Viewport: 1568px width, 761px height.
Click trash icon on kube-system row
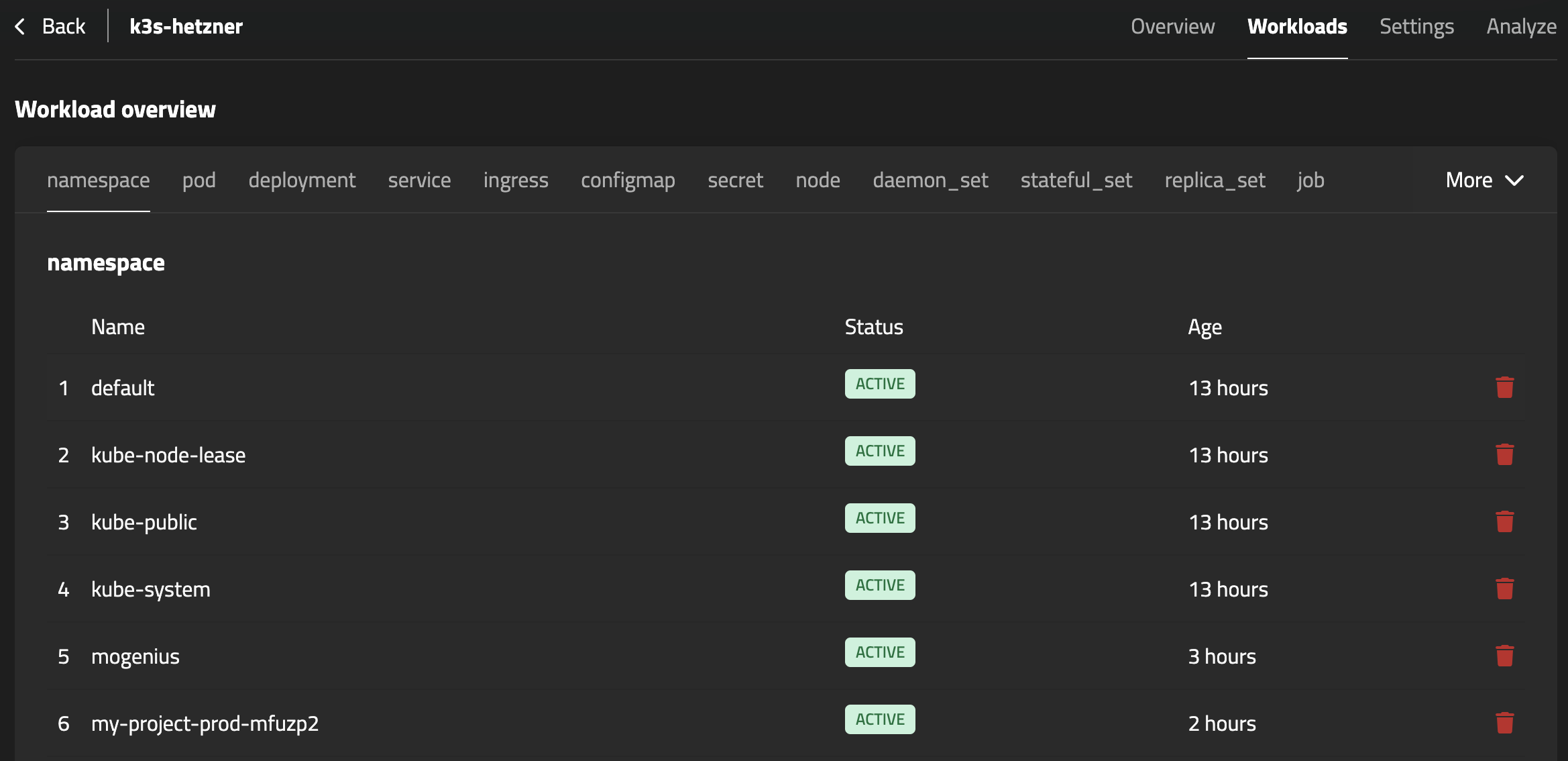(x=1504, y=589)
